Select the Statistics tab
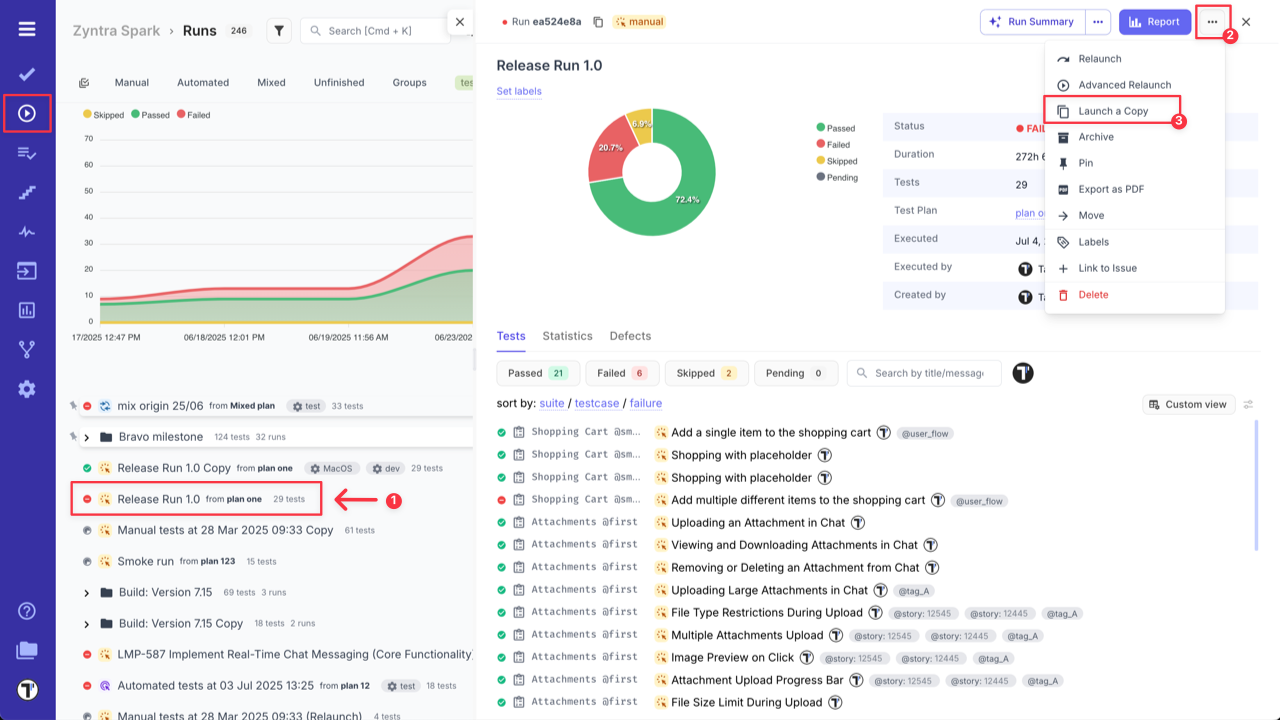 click(x=567, y=336)
